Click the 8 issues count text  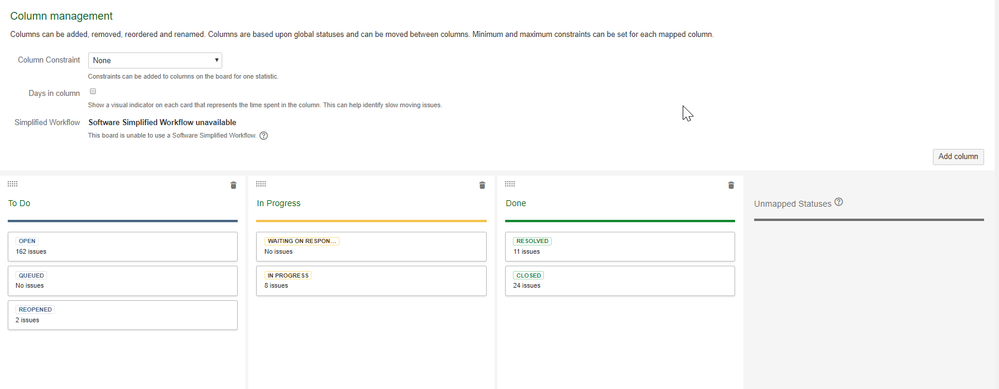(x=277, y=286)
